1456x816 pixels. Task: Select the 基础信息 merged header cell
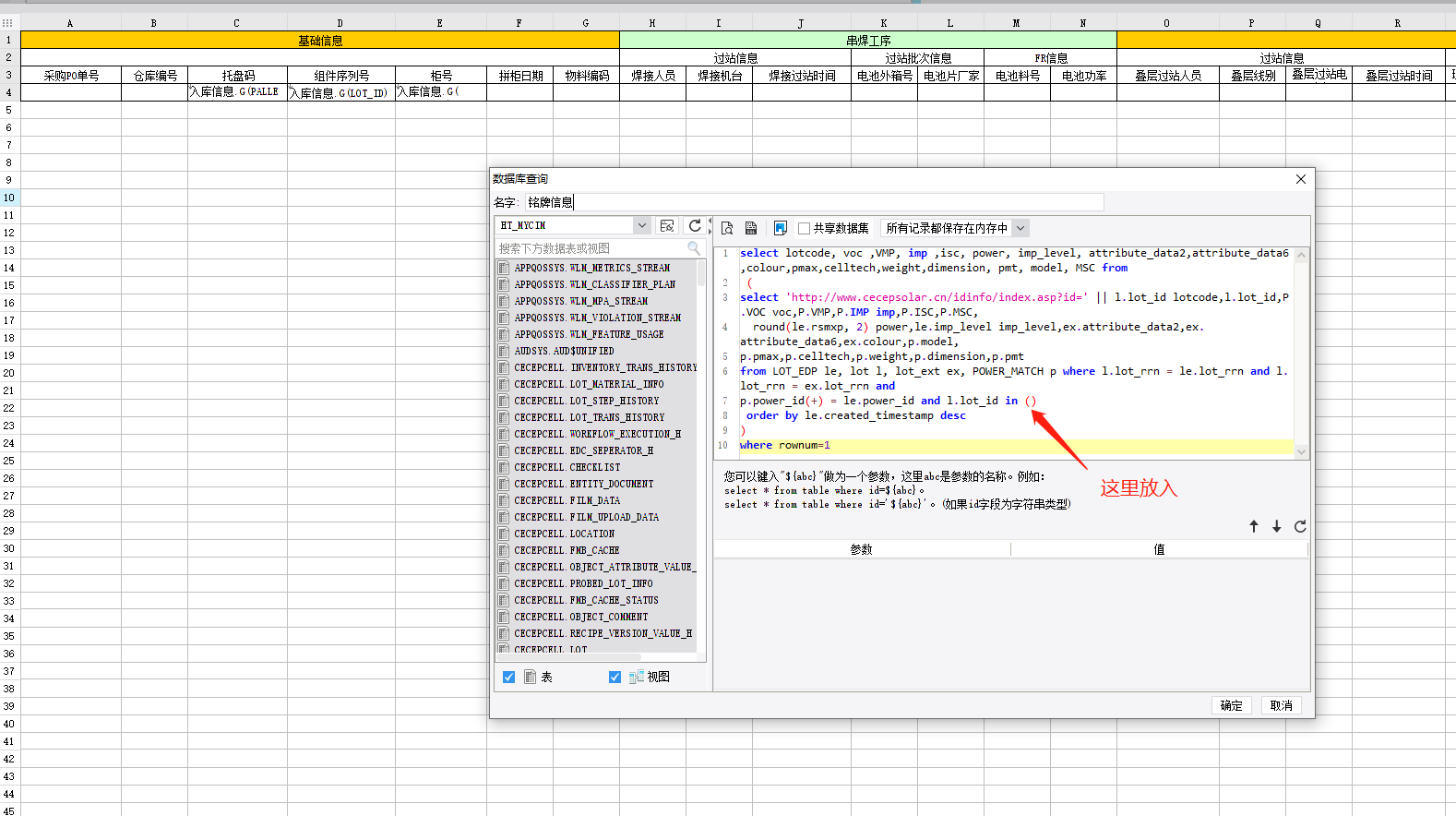(x=320, y=41)
